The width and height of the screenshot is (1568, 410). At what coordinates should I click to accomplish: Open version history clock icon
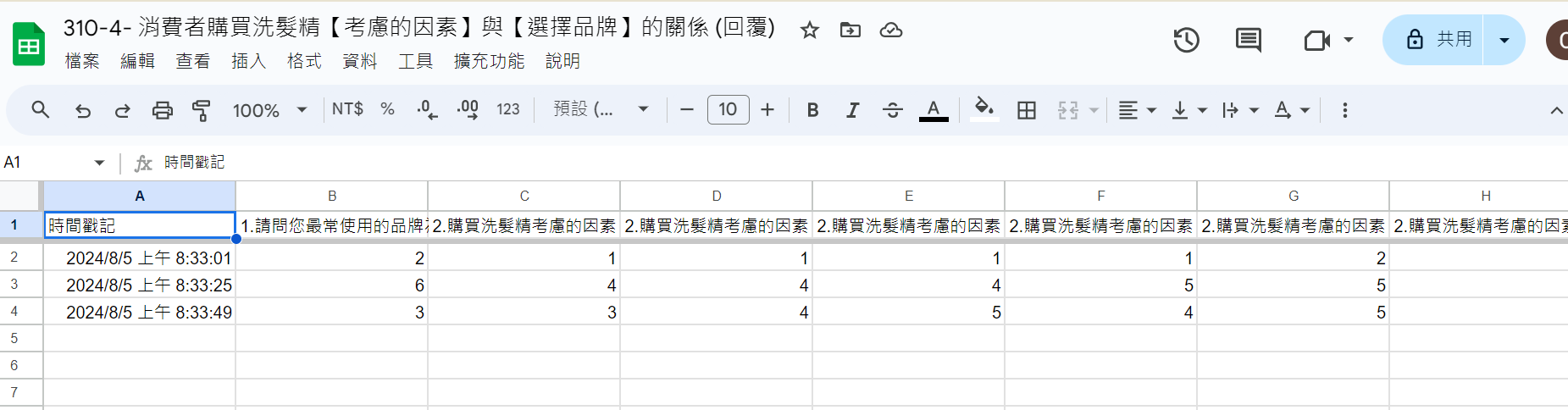click(1186, 40)
